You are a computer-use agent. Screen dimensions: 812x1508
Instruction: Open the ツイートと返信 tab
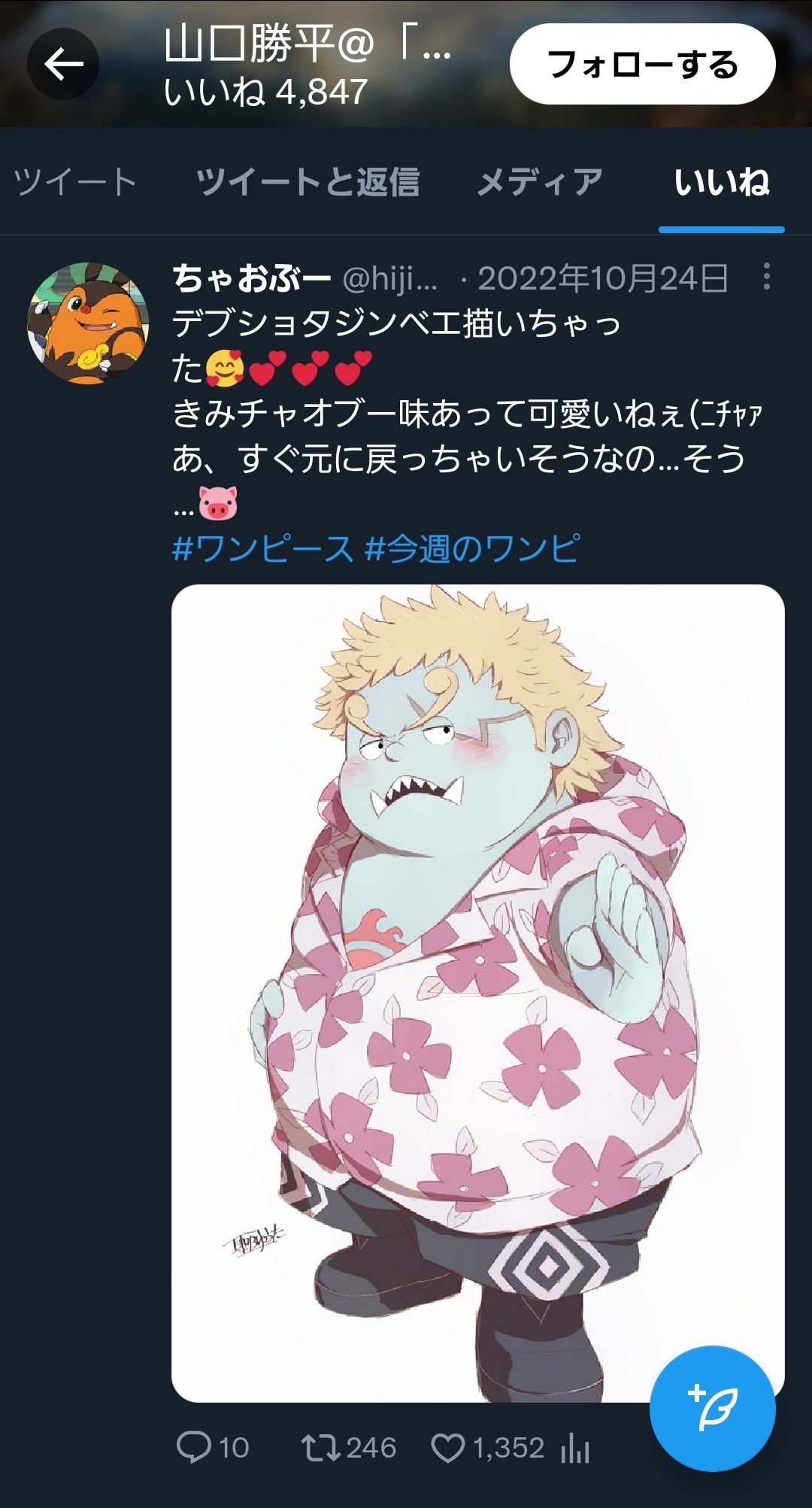coord(308,182)
